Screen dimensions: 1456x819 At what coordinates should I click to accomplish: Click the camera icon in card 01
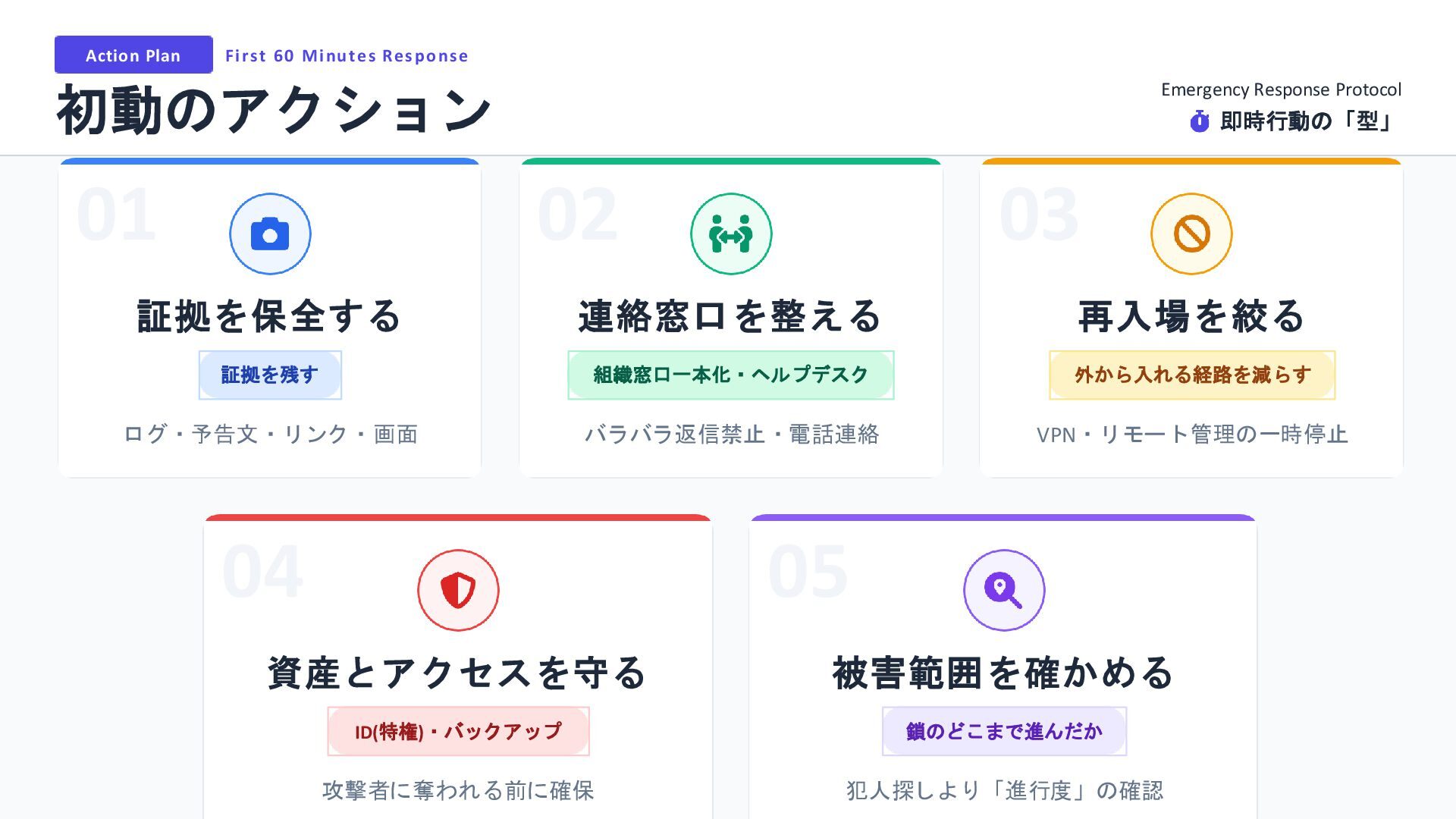pos(270,234)
